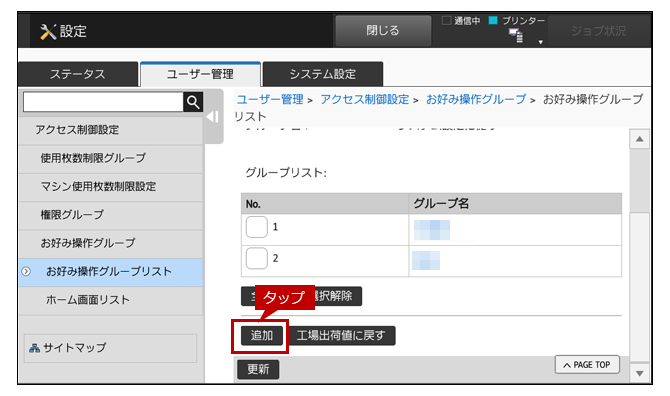Click the No. column header
This screenshot has height=396, width=670.
tap(325, 204)
